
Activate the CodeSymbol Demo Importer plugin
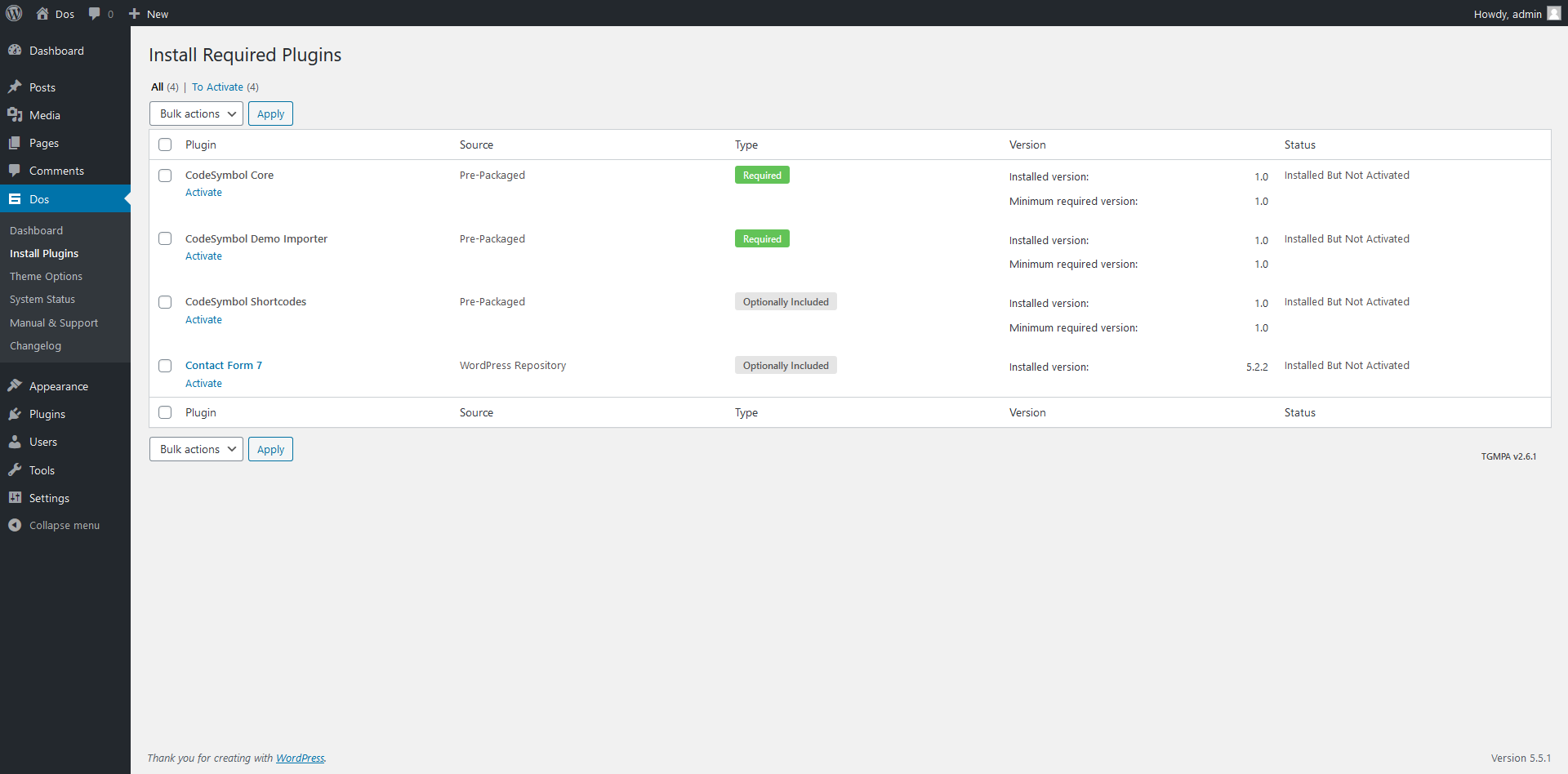[203, 256]
